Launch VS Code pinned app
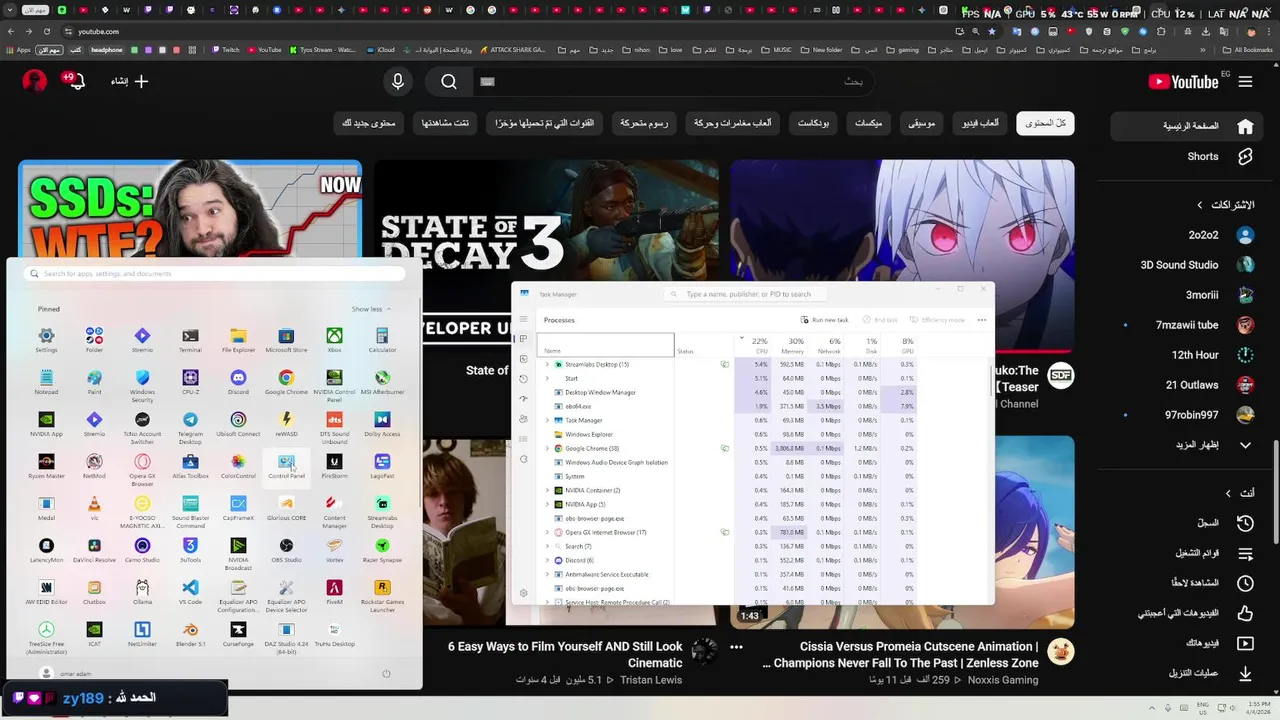 190,592
